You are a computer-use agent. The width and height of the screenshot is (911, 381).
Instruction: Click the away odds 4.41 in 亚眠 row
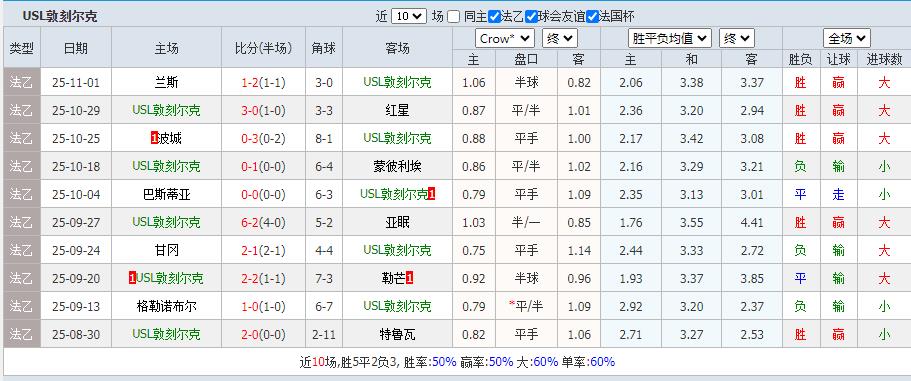coord(752,222)
